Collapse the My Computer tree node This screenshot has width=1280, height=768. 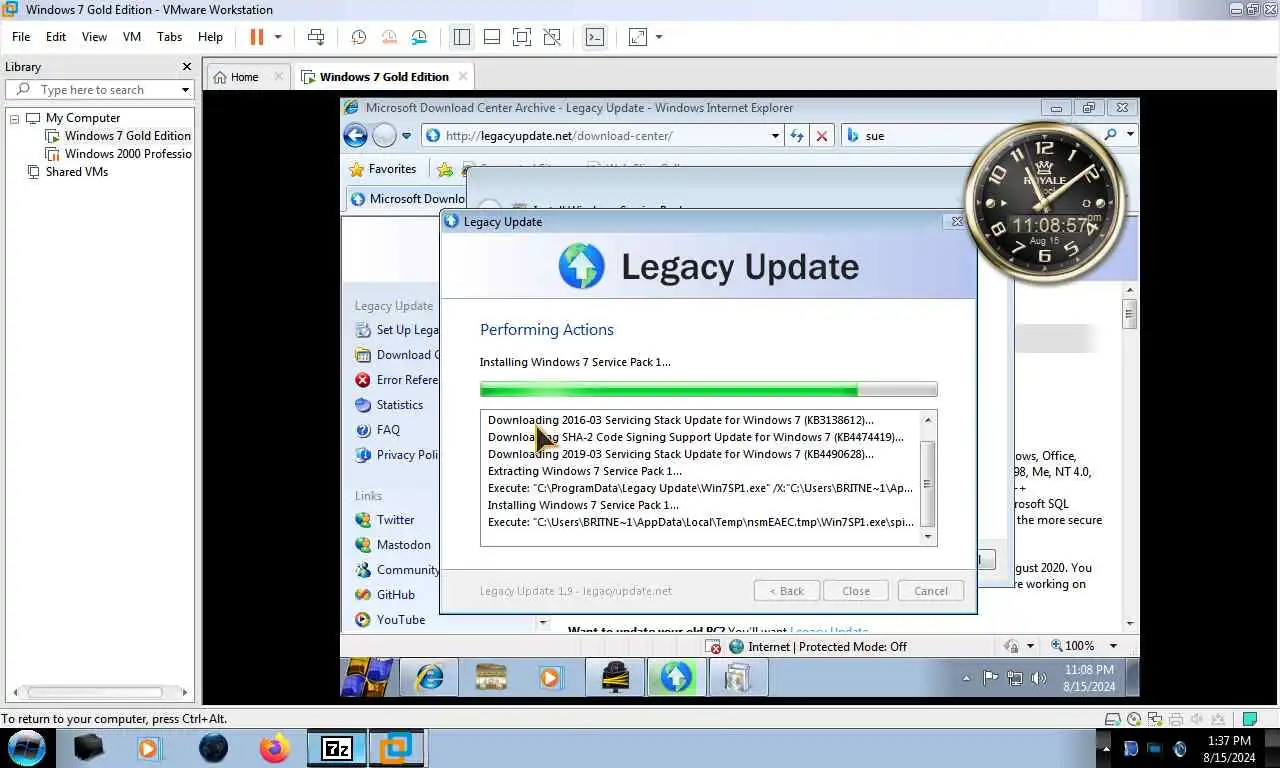click(x=15, y=118)
